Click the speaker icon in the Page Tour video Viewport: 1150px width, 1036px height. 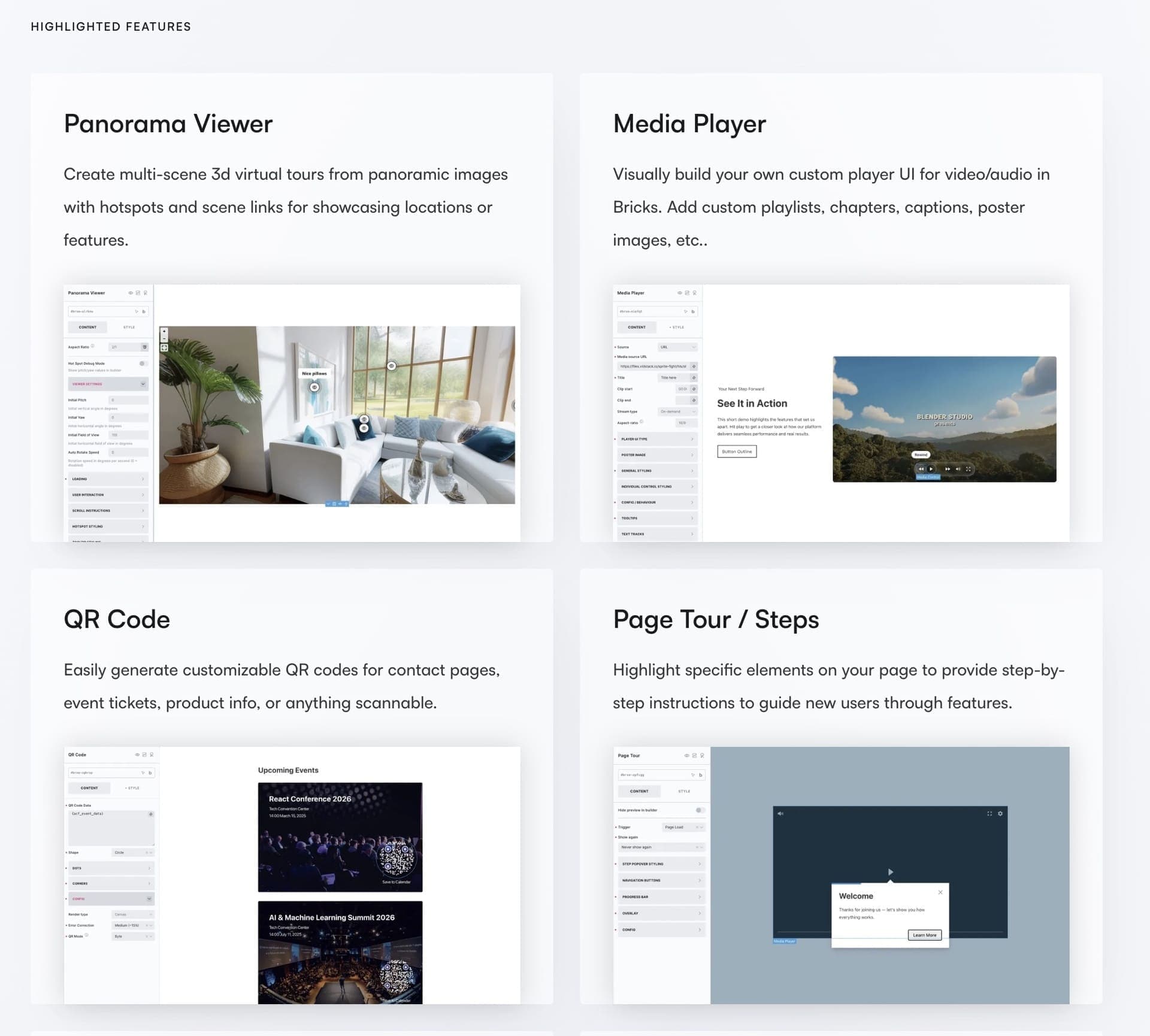point(780,813)
